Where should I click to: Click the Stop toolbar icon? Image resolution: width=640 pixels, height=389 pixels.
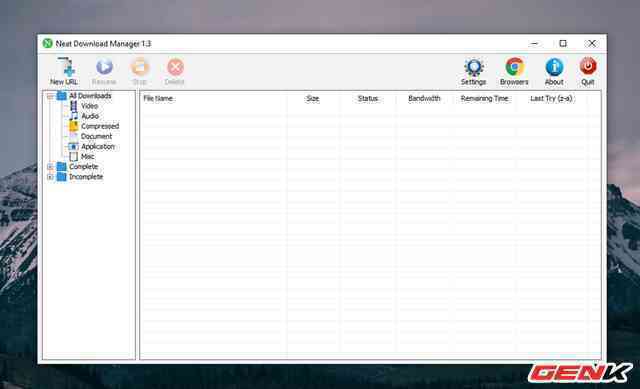coord(140,67)
